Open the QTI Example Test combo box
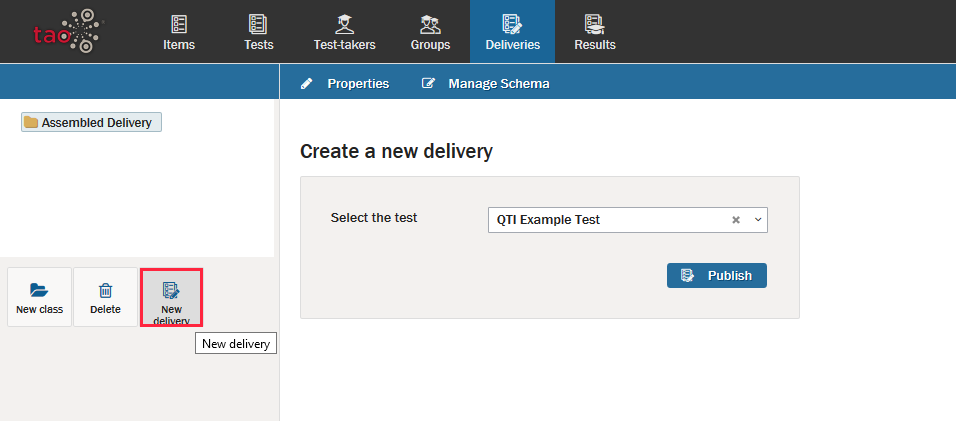The image size is (956, 421). 605,220
